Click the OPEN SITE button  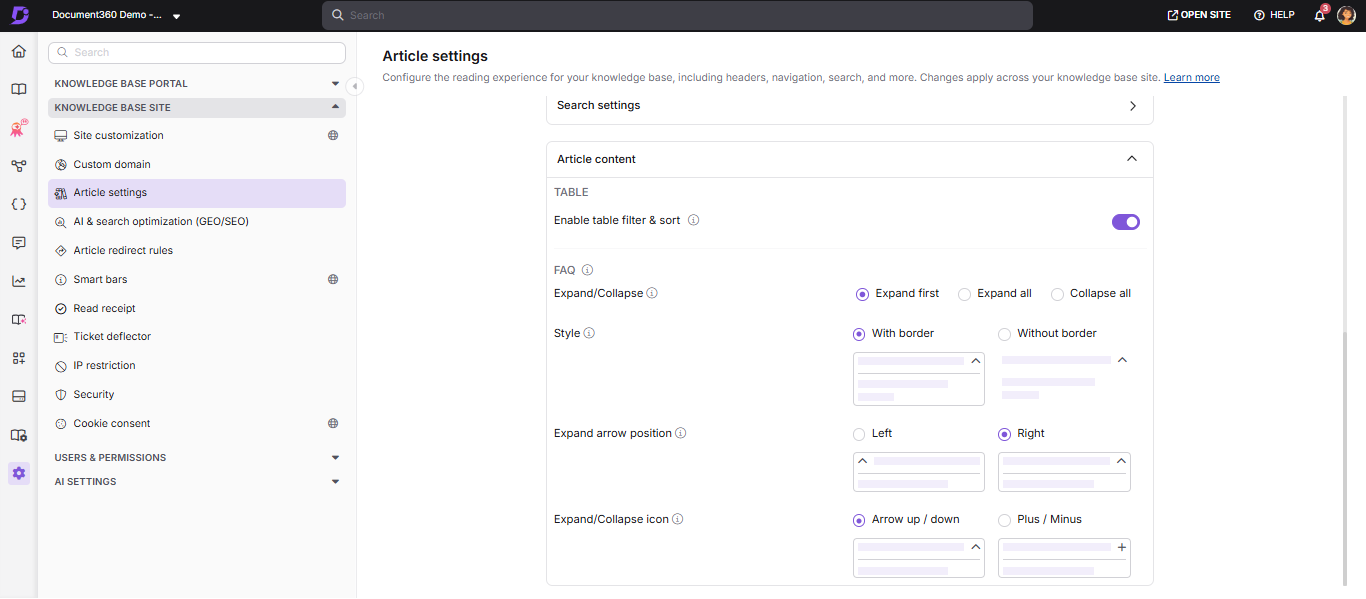1199,15
